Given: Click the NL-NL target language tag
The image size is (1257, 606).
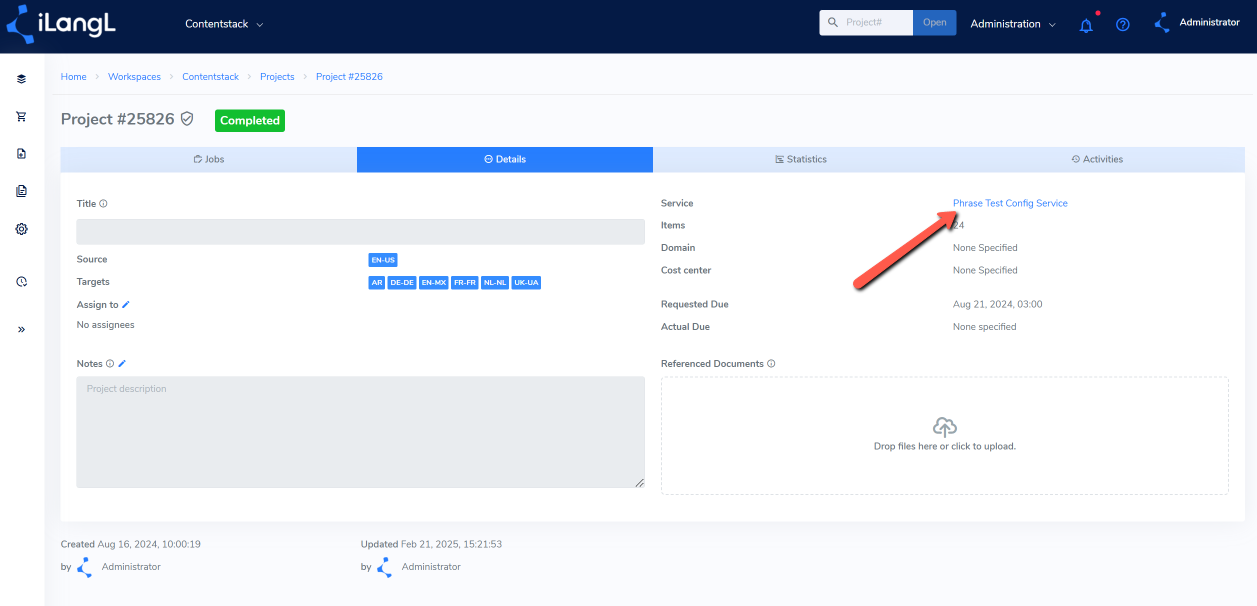Looking at the screenshot, I should pyautogui.click(x=495, y=283).
